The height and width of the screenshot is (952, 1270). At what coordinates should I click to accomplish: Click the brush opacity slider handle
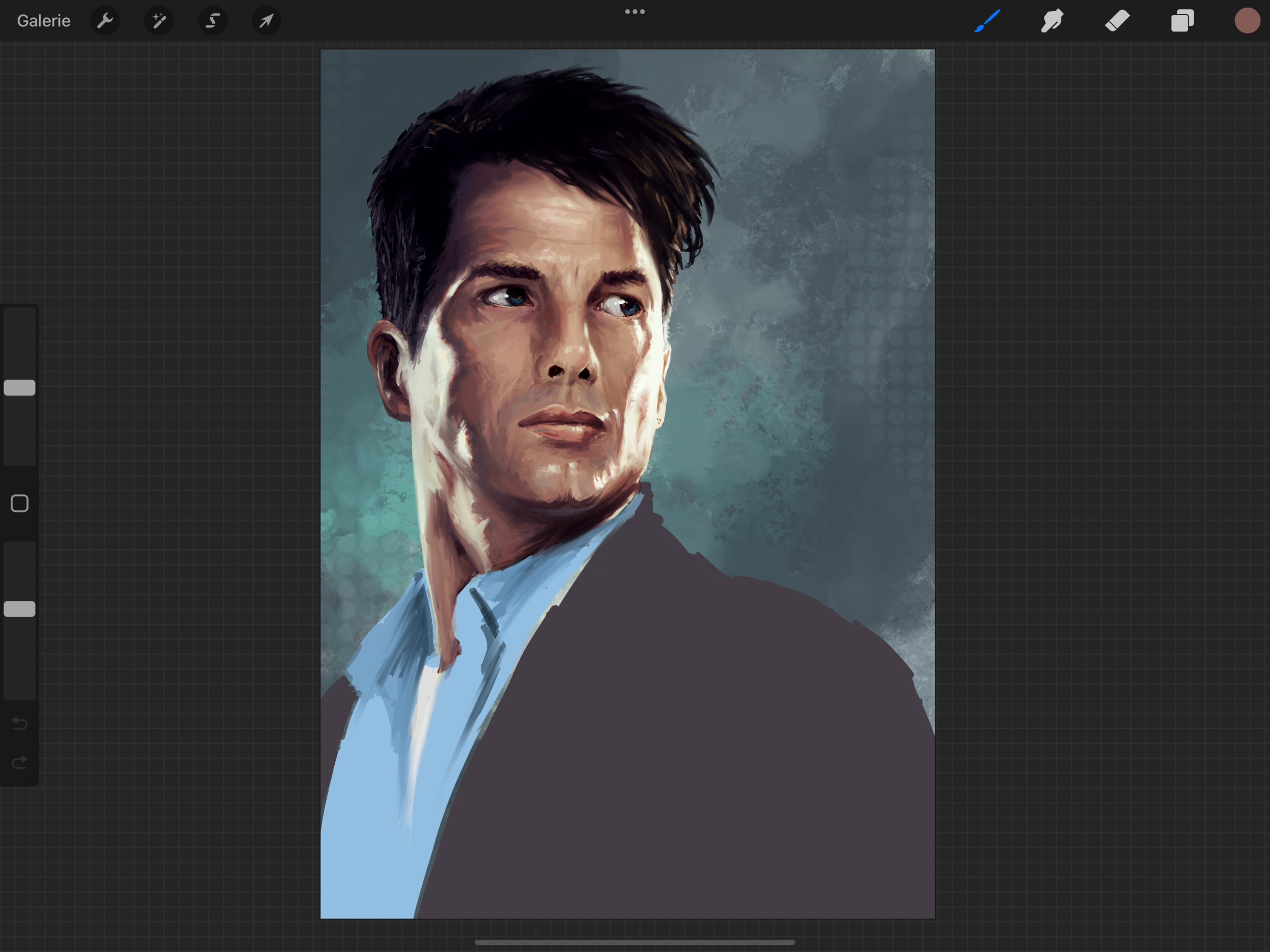click(x=19, y=609)
